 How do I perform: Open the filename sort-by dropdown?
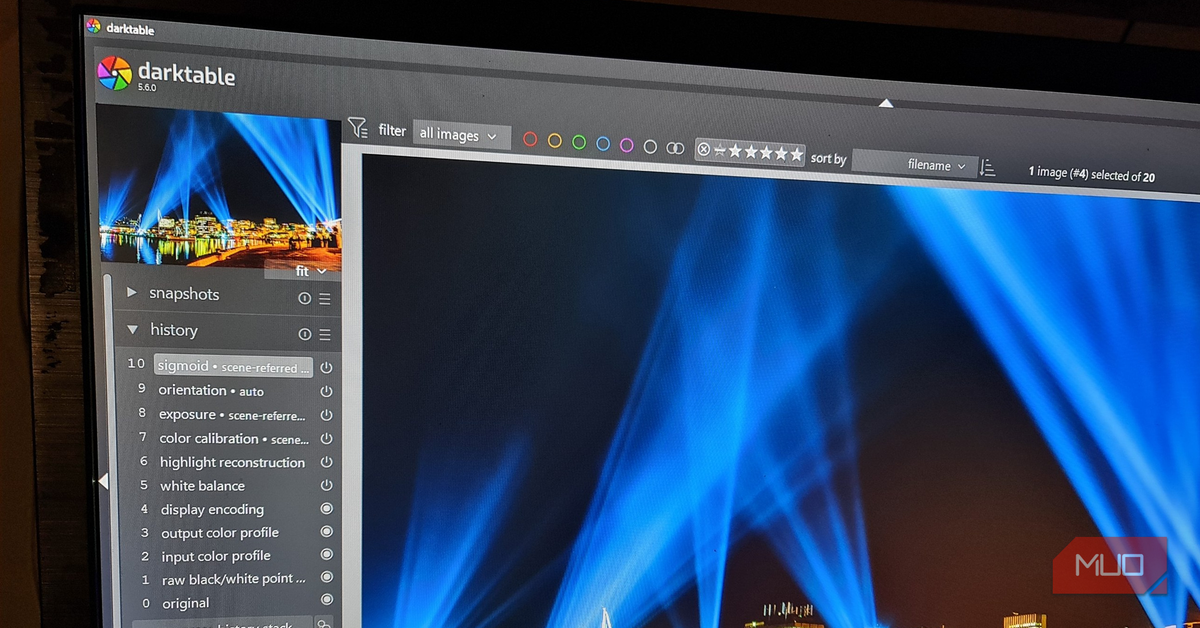coord(914,164)
